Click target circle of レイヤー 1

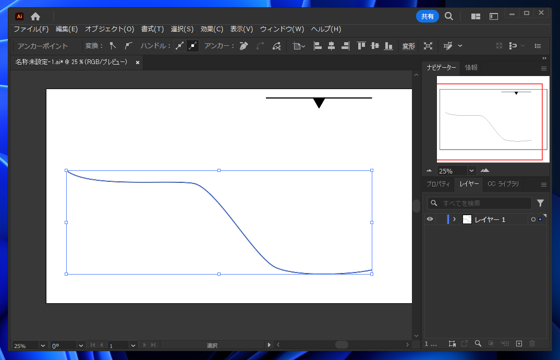533,220
